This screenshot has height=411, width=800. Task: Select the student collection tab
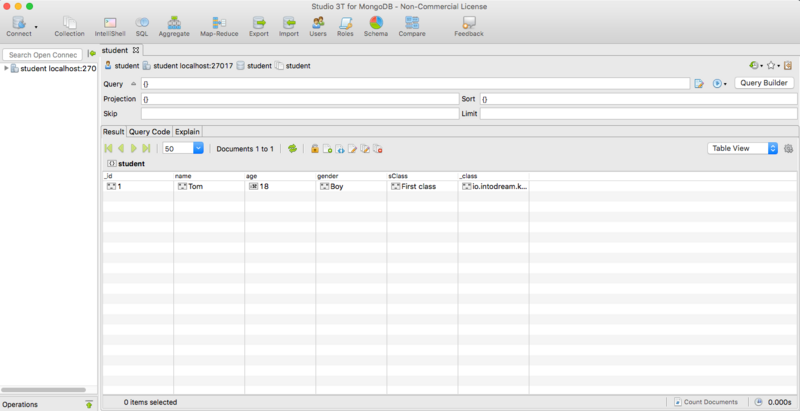pos(115,50)
